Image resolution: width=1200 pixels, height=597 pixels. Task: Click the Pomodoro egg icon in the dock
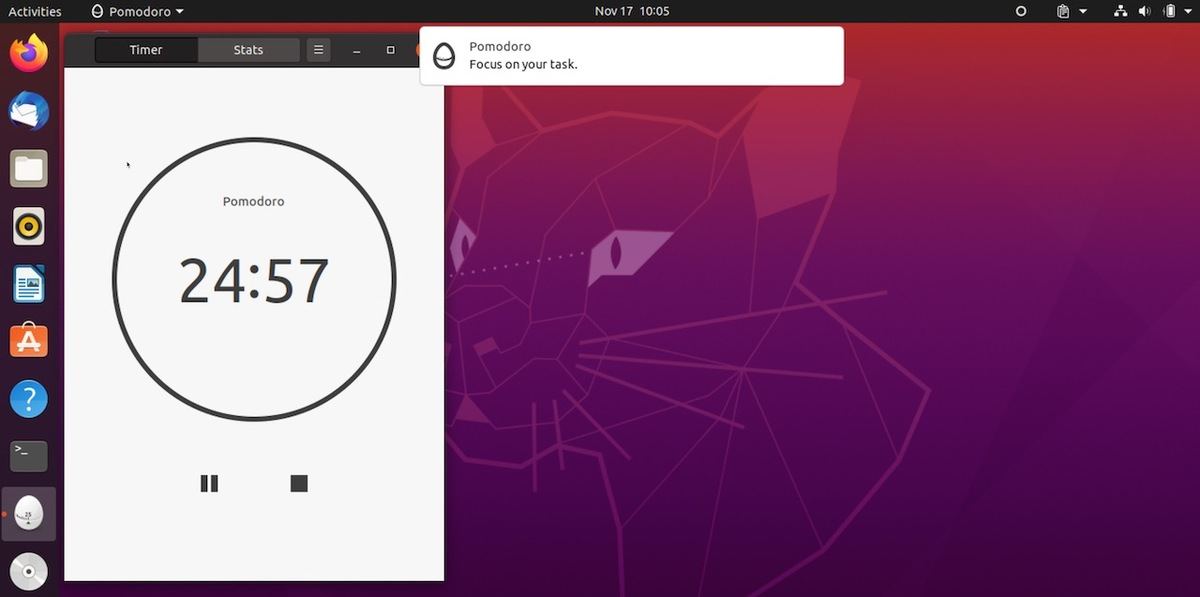pyautogui.click(x=29, y=514)
